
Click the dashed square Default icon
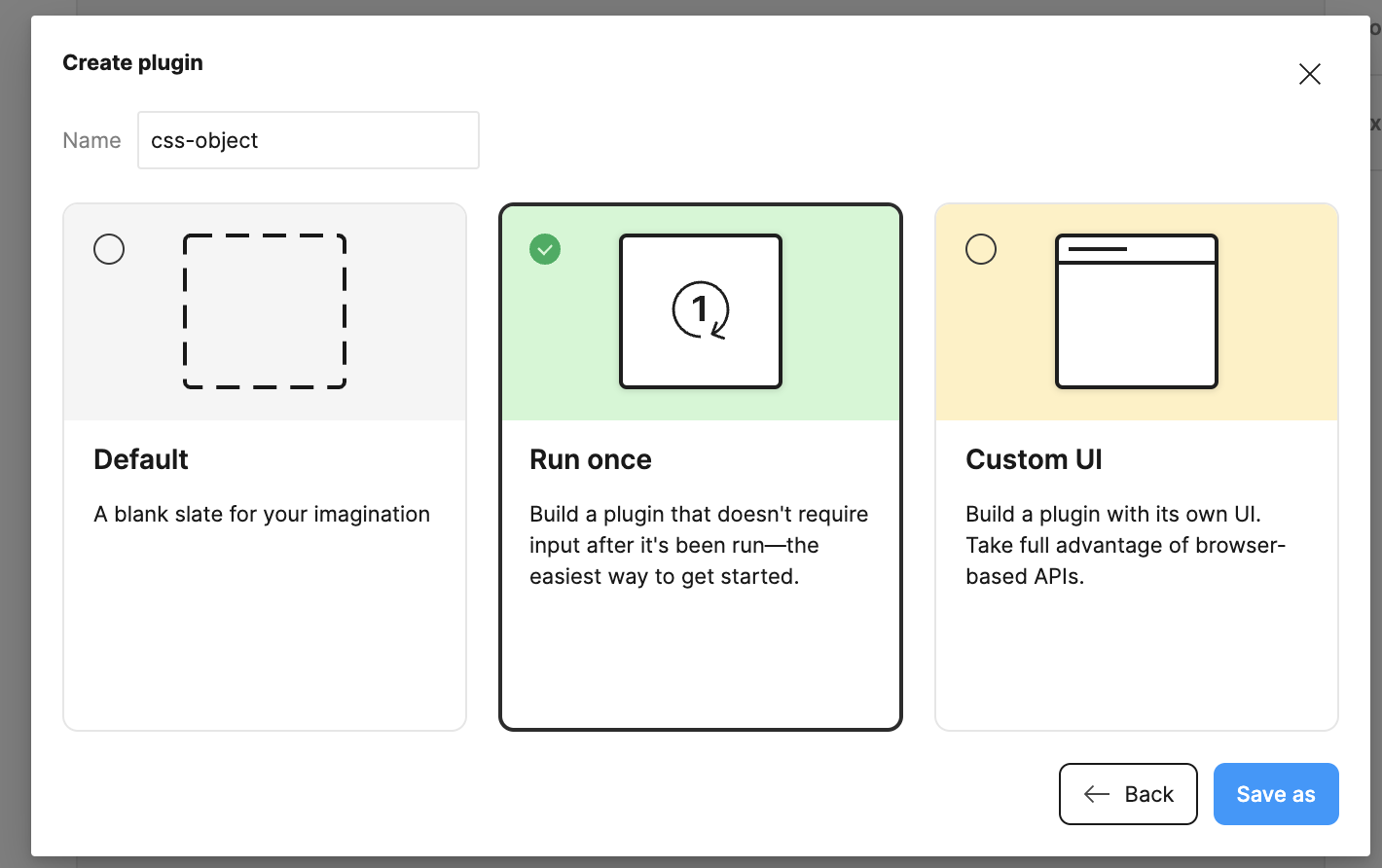coord(265,311)
